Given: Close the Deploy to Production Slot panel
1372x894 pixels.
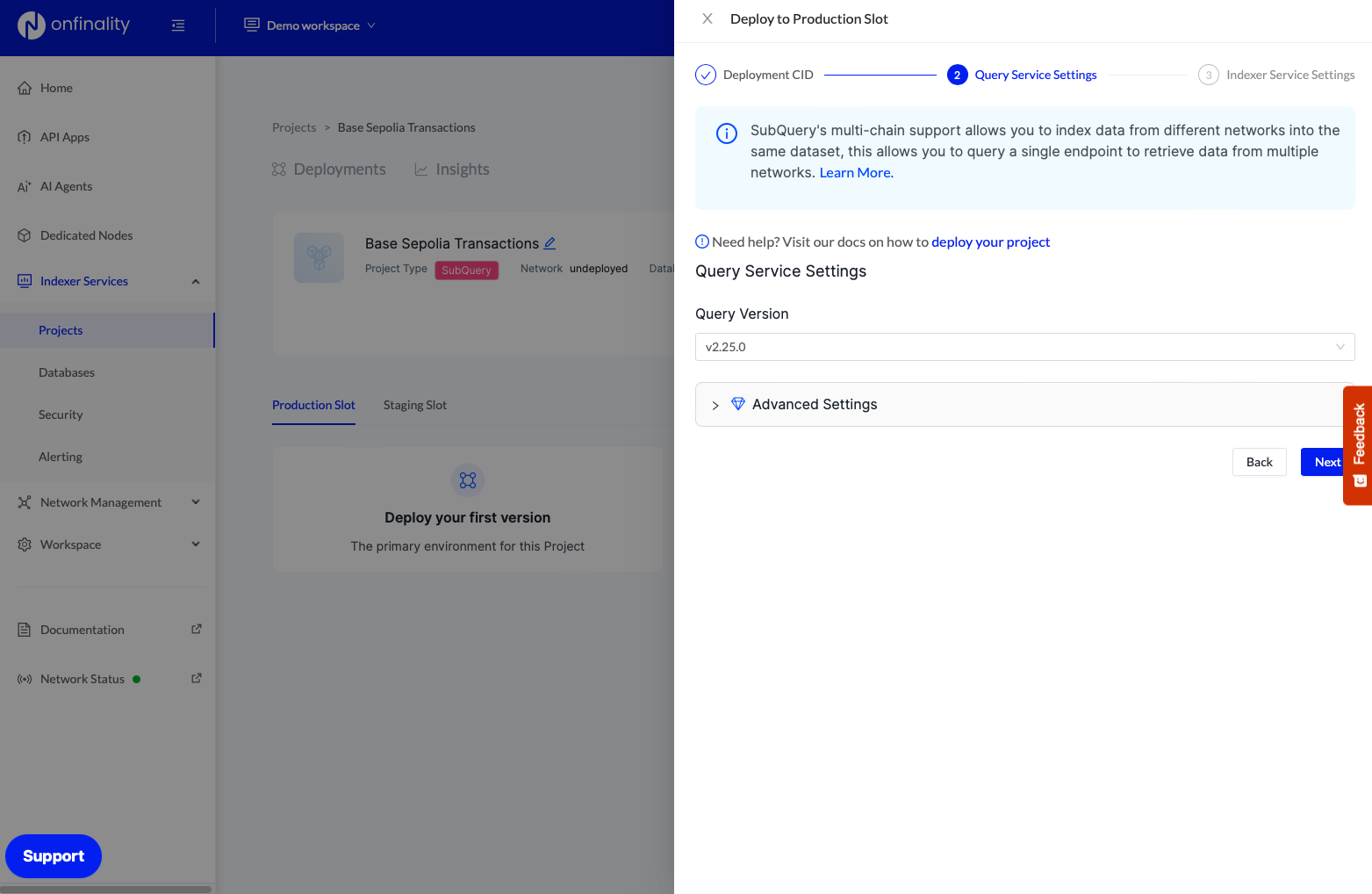Looking at the screenshot, I should point(708,18).
